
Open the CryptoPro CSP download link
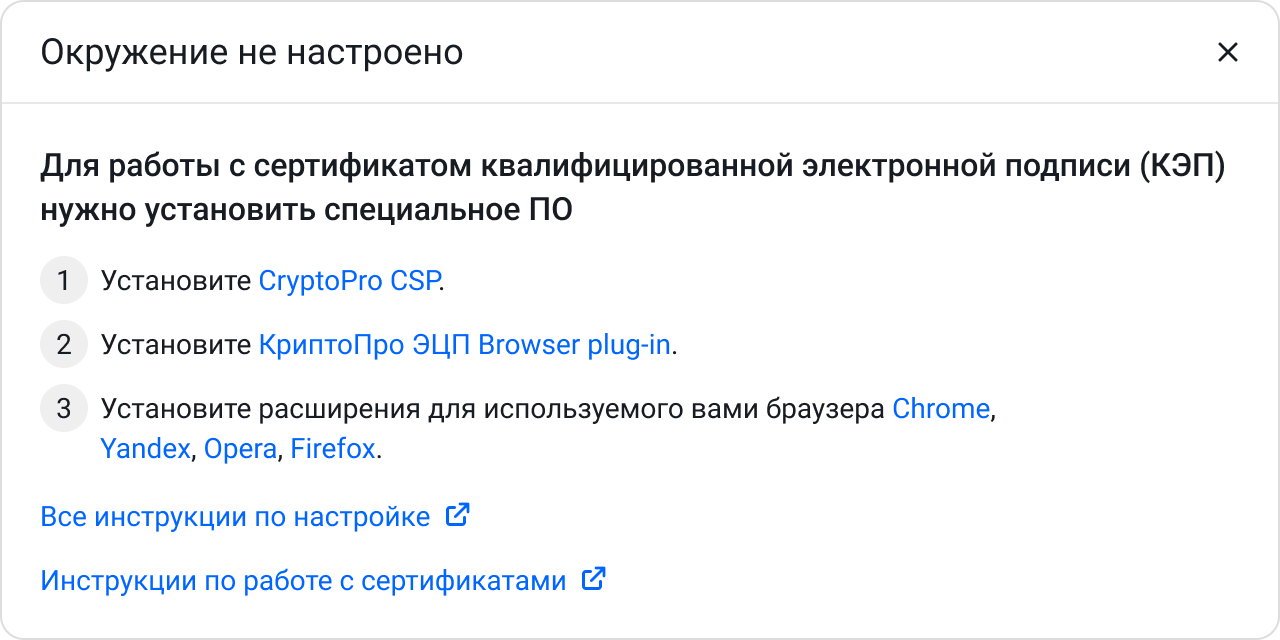[348, 280]
